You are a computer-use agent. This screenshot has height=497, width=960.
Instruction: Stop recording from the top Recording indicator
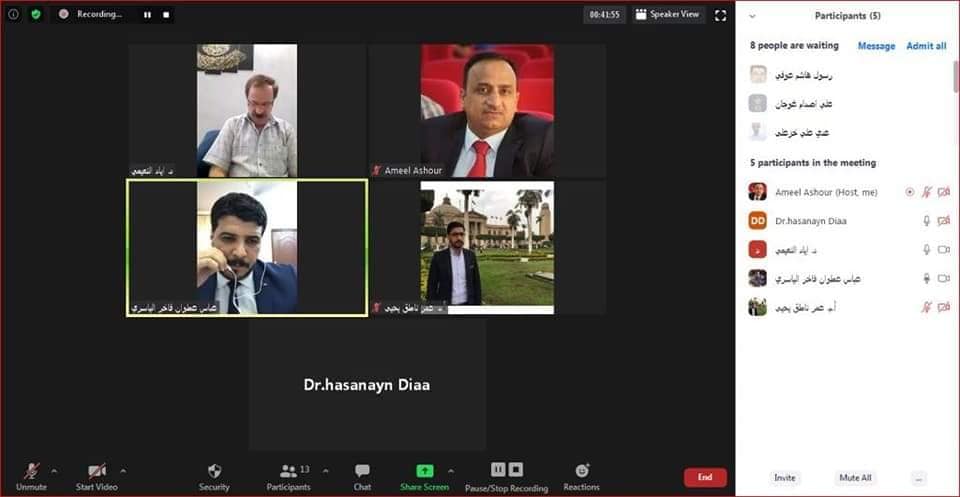(166, 15)
